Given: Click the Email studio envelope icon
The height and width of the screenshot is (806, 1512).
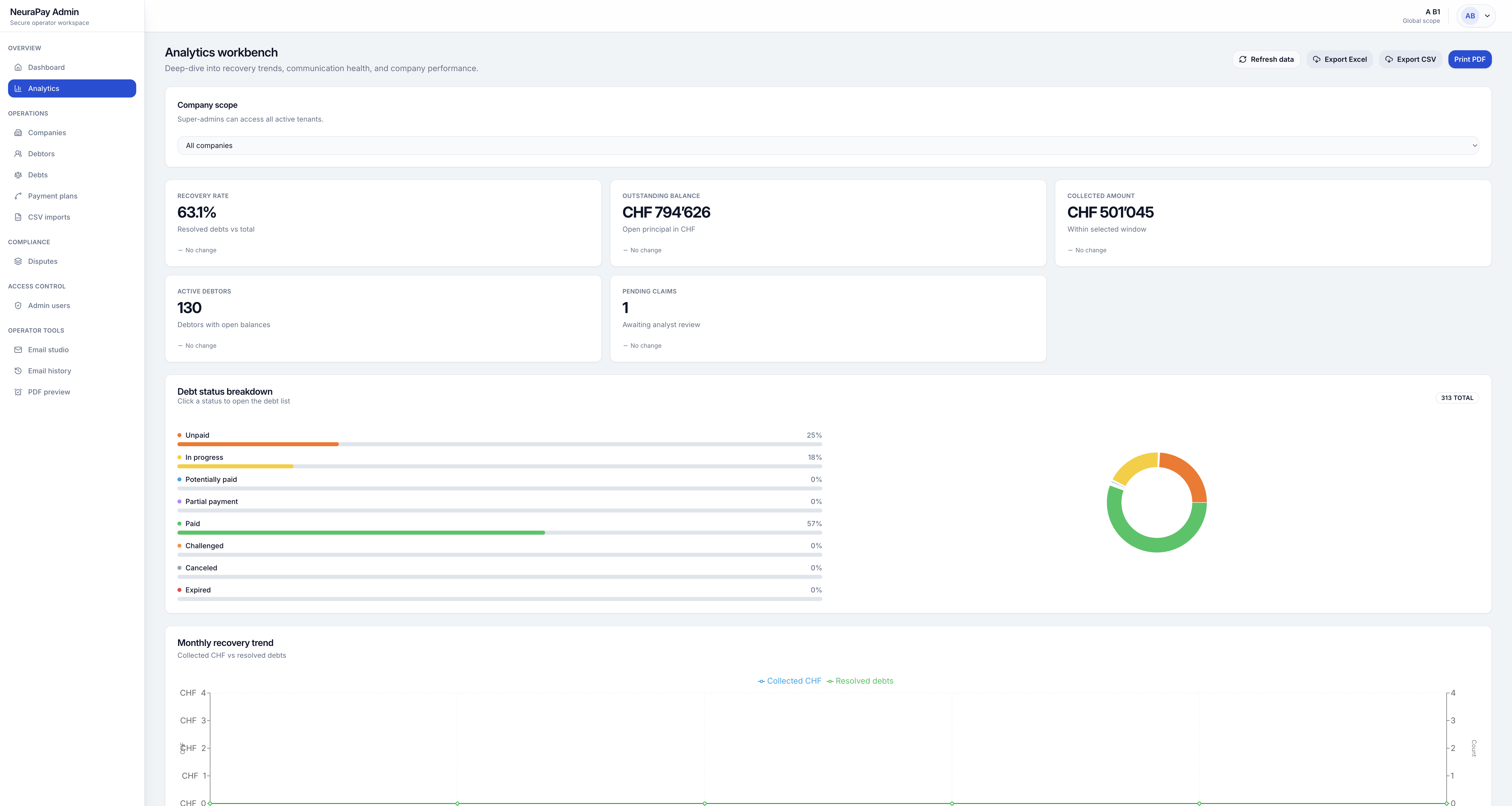Looking at the screenshot, I should tap(18, 350).
